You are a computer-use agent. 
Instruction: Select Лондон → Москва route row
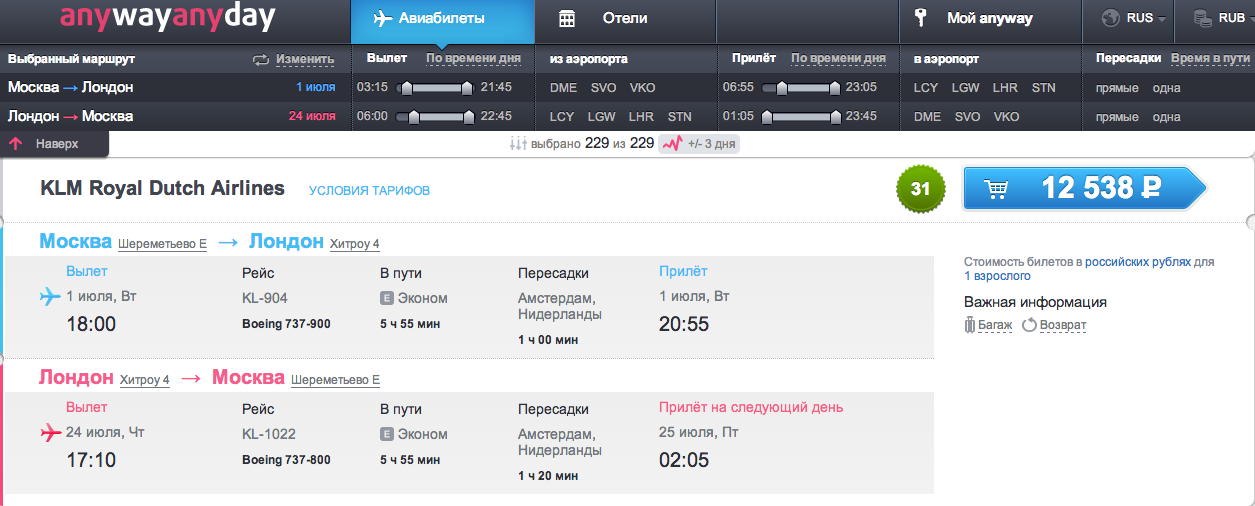(x=175, y=117)
